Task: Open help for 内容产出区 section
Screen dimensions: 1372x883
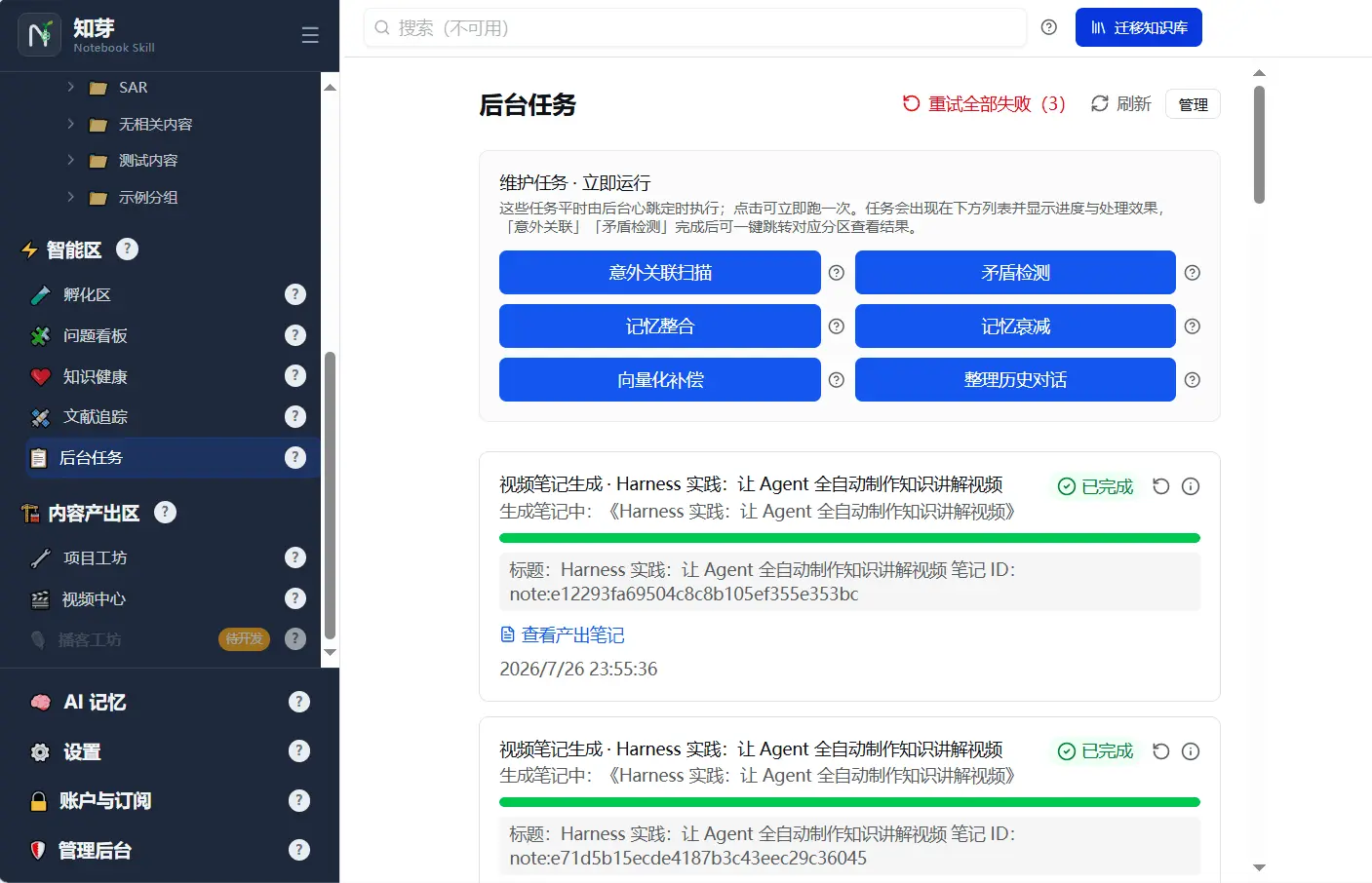Action: (166, 512)
